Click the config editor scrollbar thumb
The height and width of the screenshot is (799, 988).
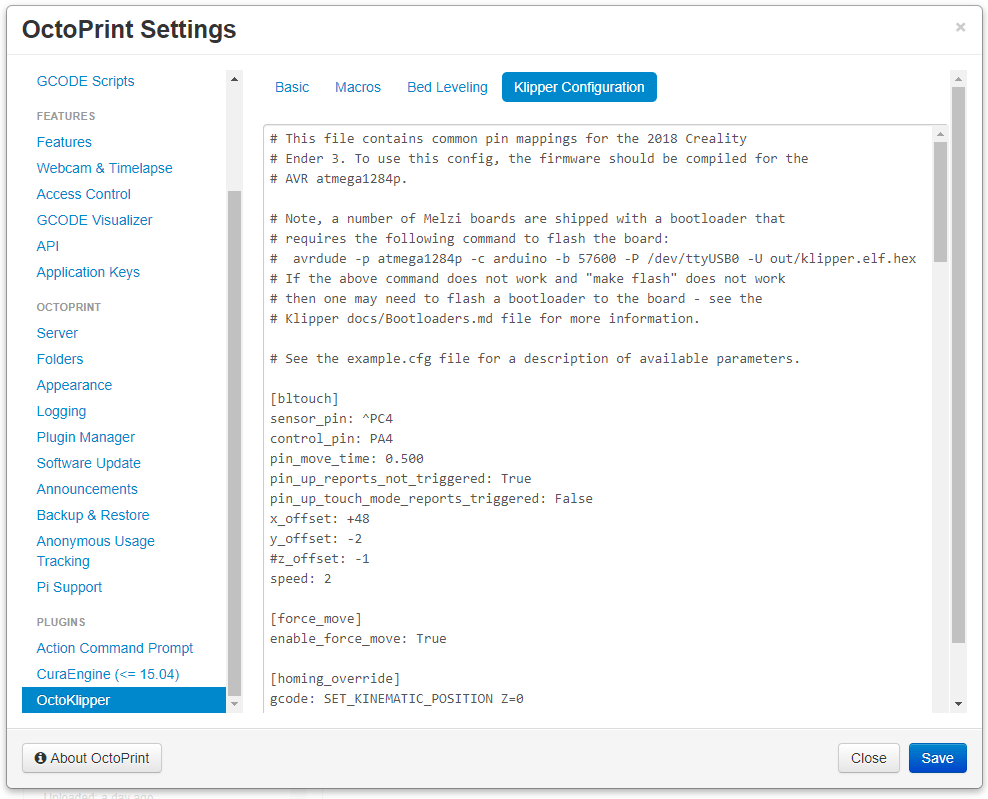(x=940, y=202)
